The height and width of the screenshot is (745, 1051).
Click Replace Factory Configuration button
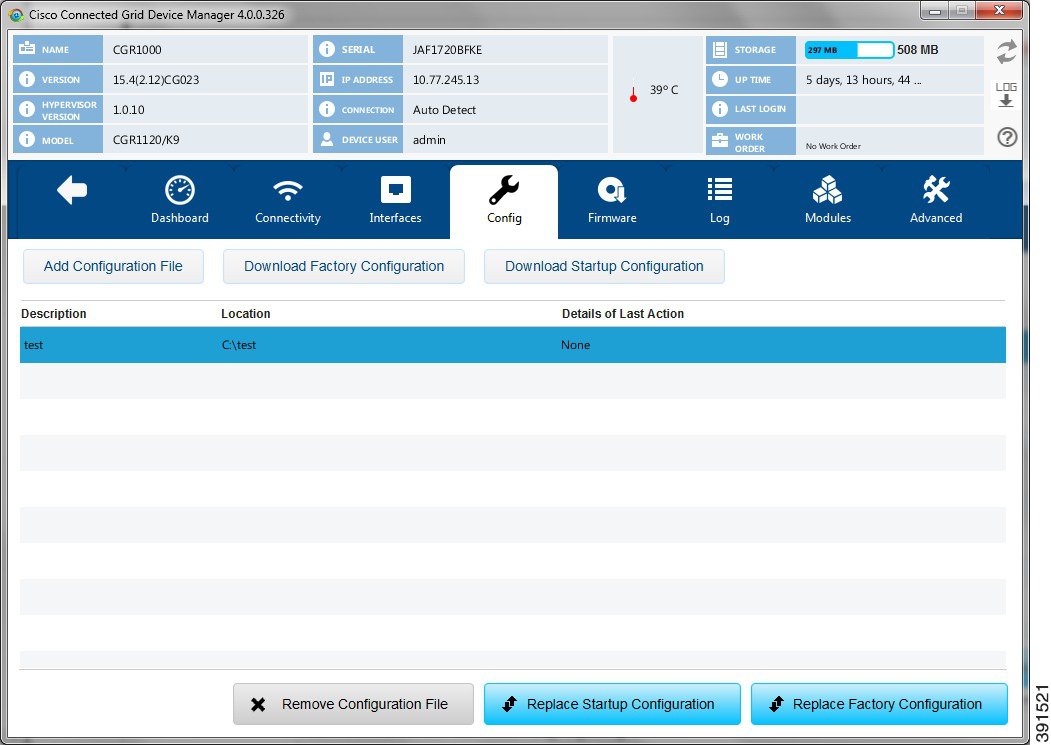point(879,704)
